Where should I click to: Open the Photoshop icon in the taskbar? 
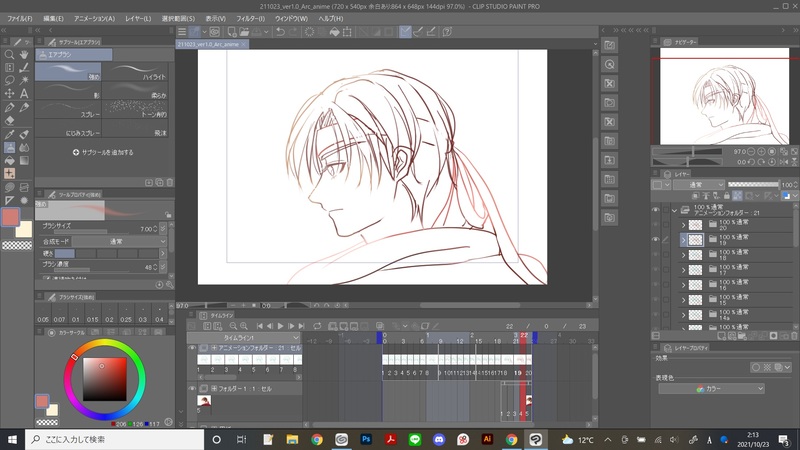(x=367, y=439)
